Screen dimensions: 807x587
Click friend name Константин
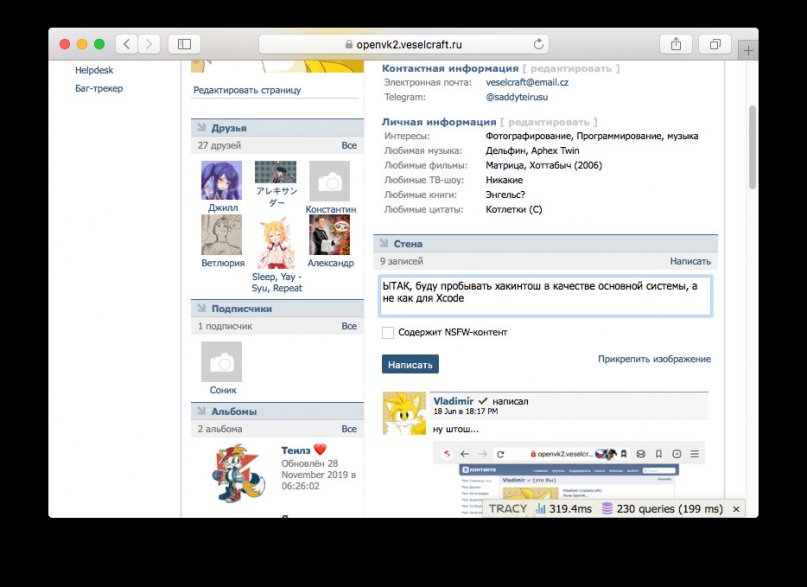[330, 209]
